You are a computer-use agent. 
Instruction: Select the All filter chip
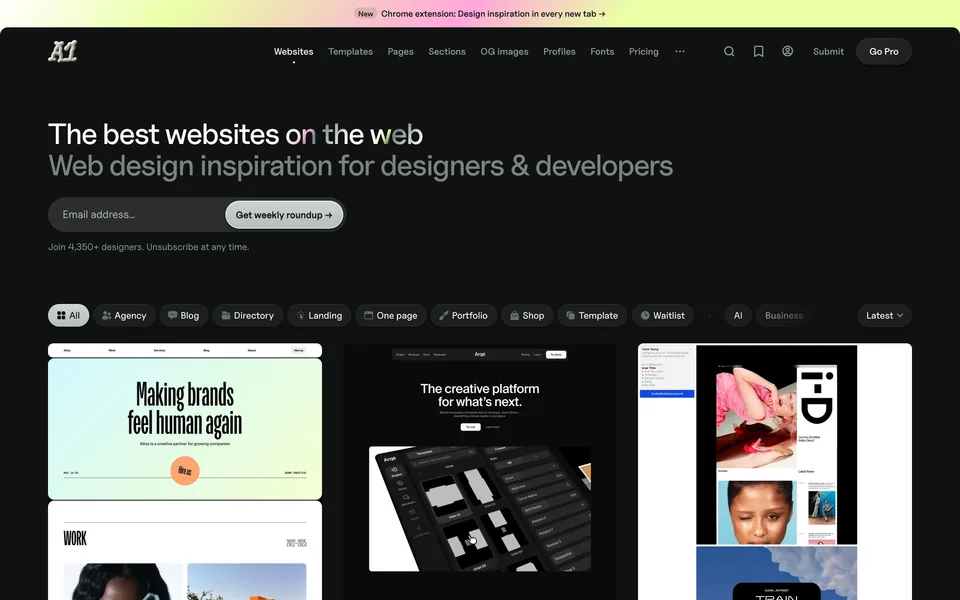tap(69, 315)
